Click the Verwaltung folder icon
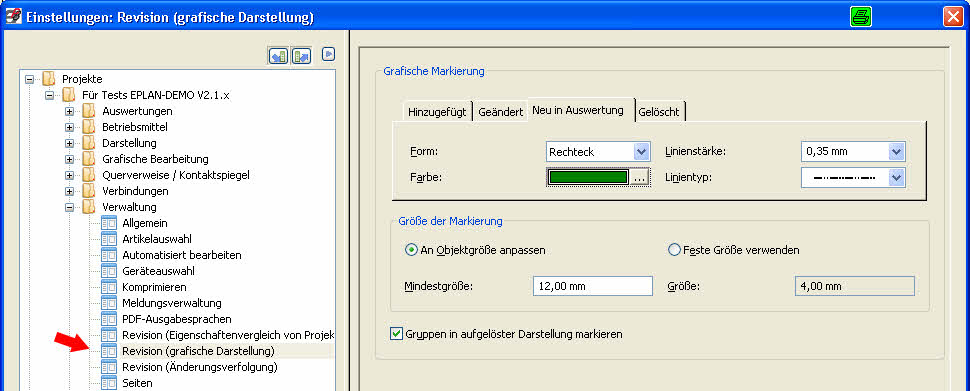The height and width of the screenshot is (391, 970). point(88,207)
